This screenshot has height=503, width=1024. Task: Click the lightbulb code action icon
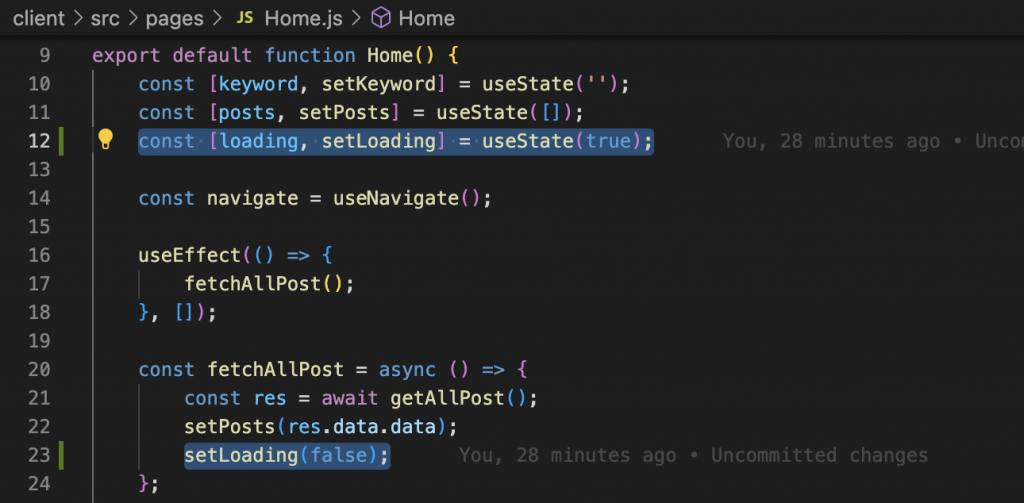coord(105,139)
